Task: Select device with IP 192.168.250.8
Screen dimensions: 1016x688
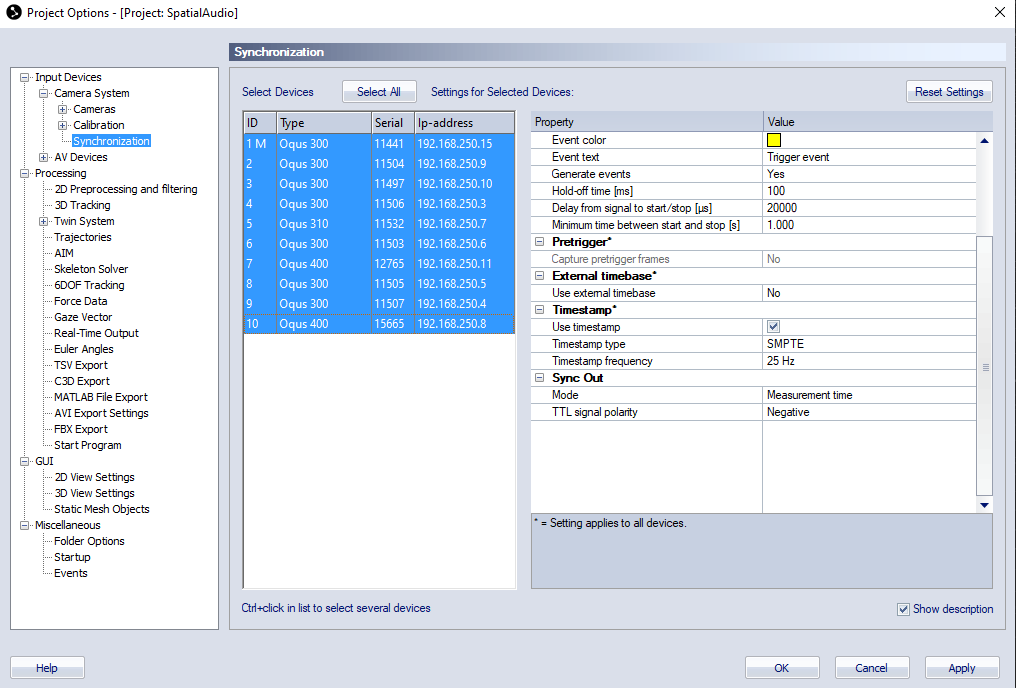Action: 379,324
